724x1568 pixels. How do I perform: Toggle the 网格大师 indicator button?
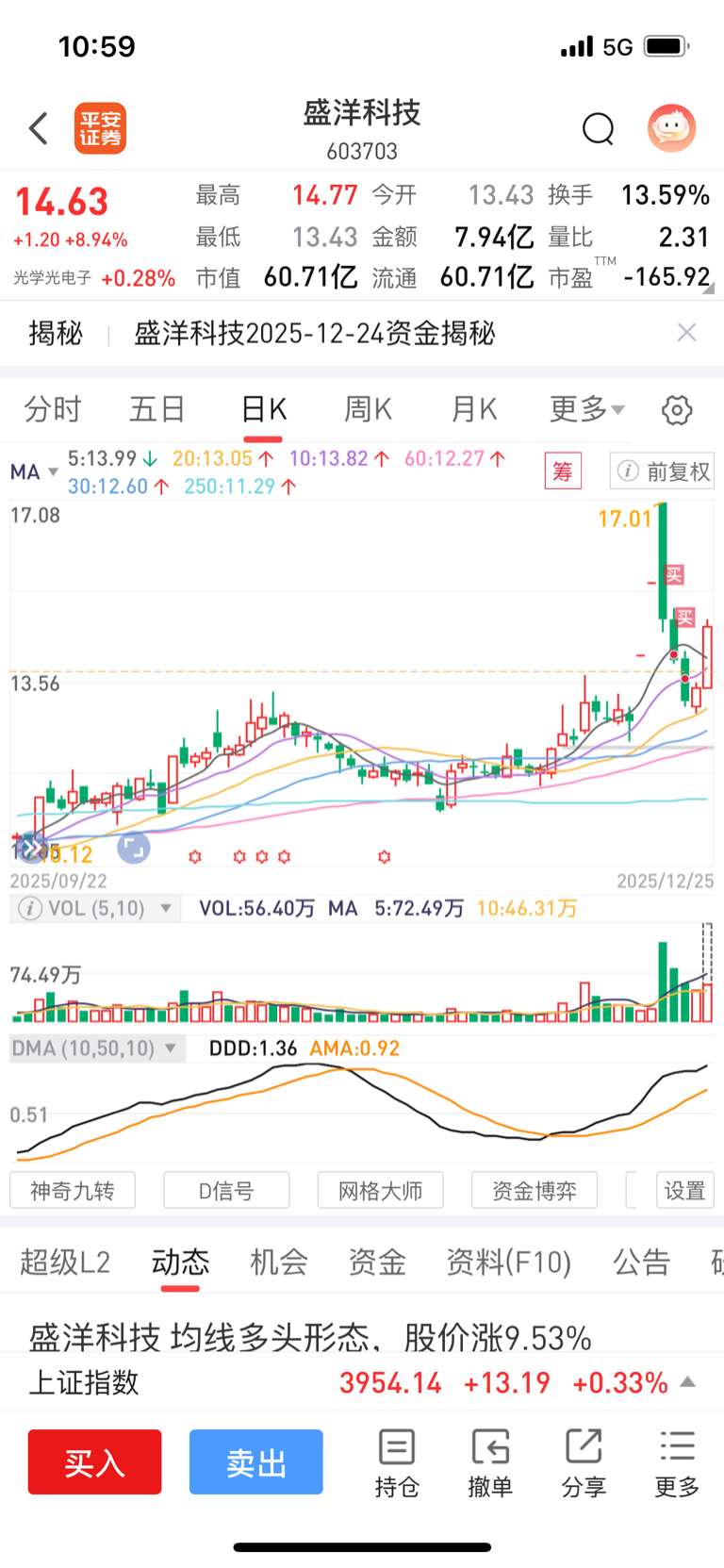coord(380,1190)
